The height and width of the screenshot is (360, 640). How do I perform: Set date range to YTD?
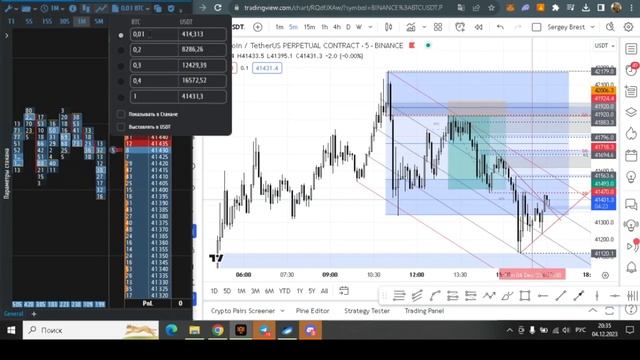(284, 291)
